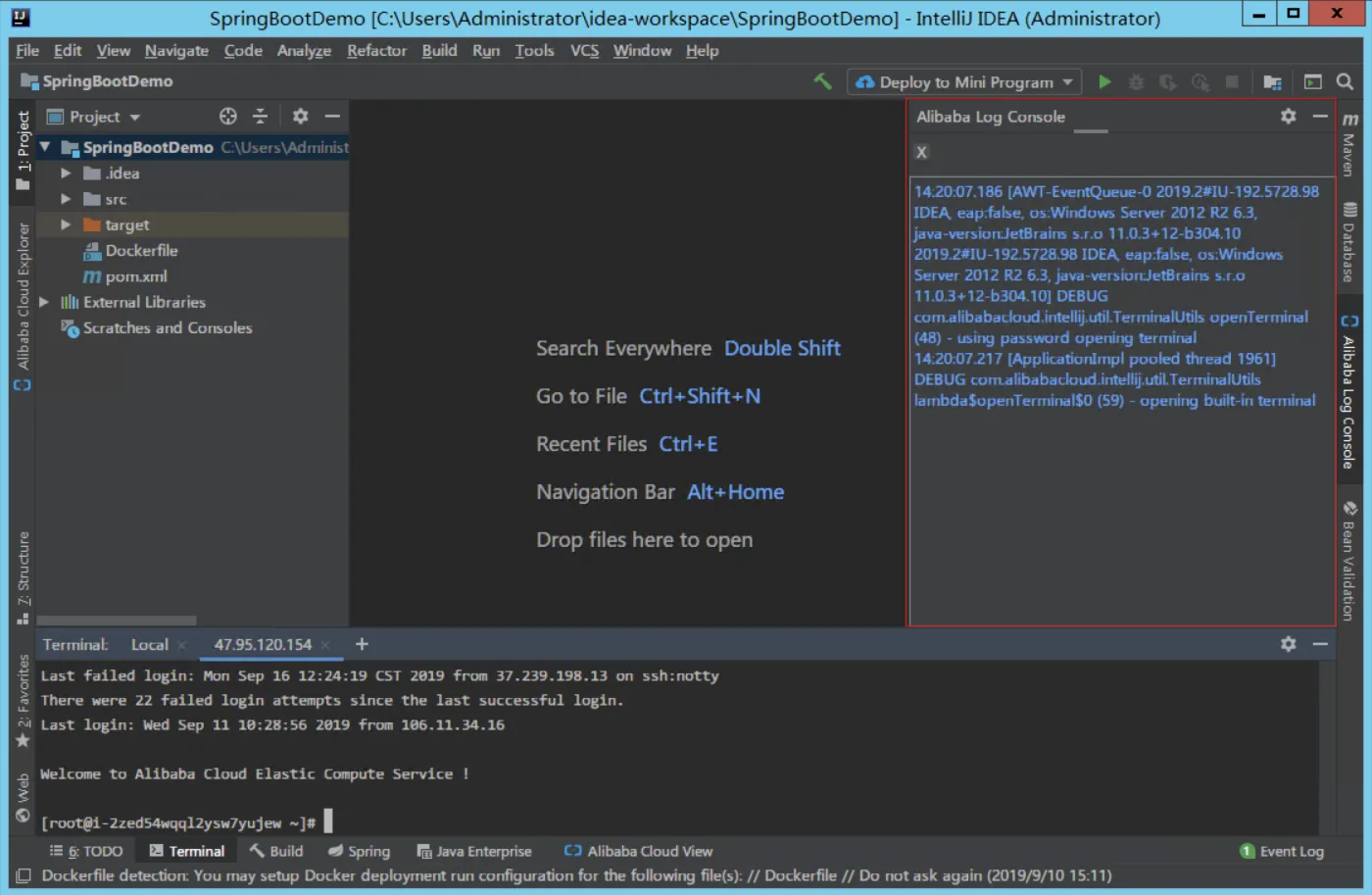Open Project panel settings gear
Viewport: 1372px width, 895px height.
(300, 116)
